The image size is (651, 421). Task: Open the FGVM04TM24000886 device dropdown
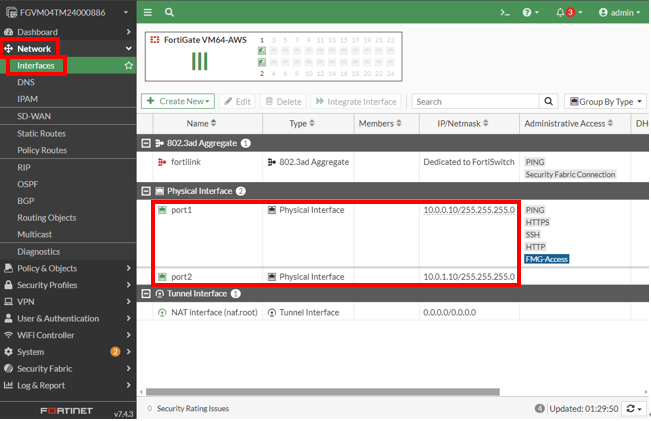(68, 12)
